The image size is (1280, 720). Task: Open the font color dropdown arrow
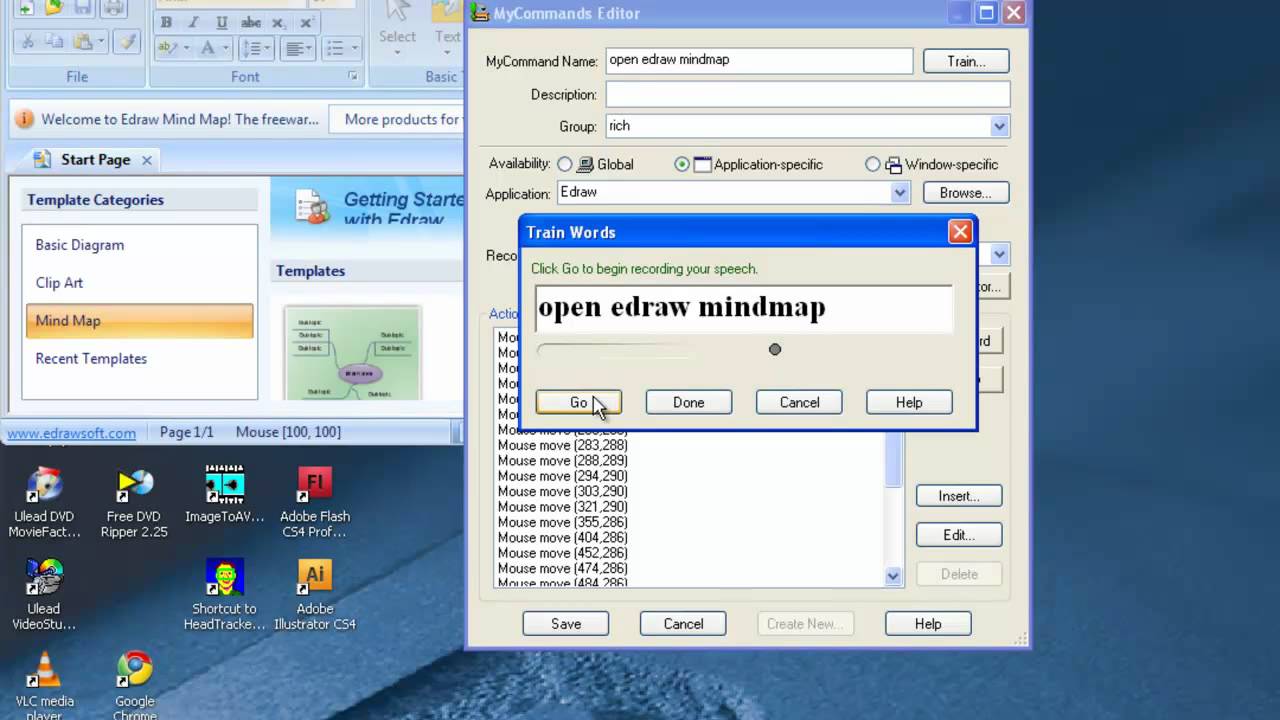(x=226, y=48)
